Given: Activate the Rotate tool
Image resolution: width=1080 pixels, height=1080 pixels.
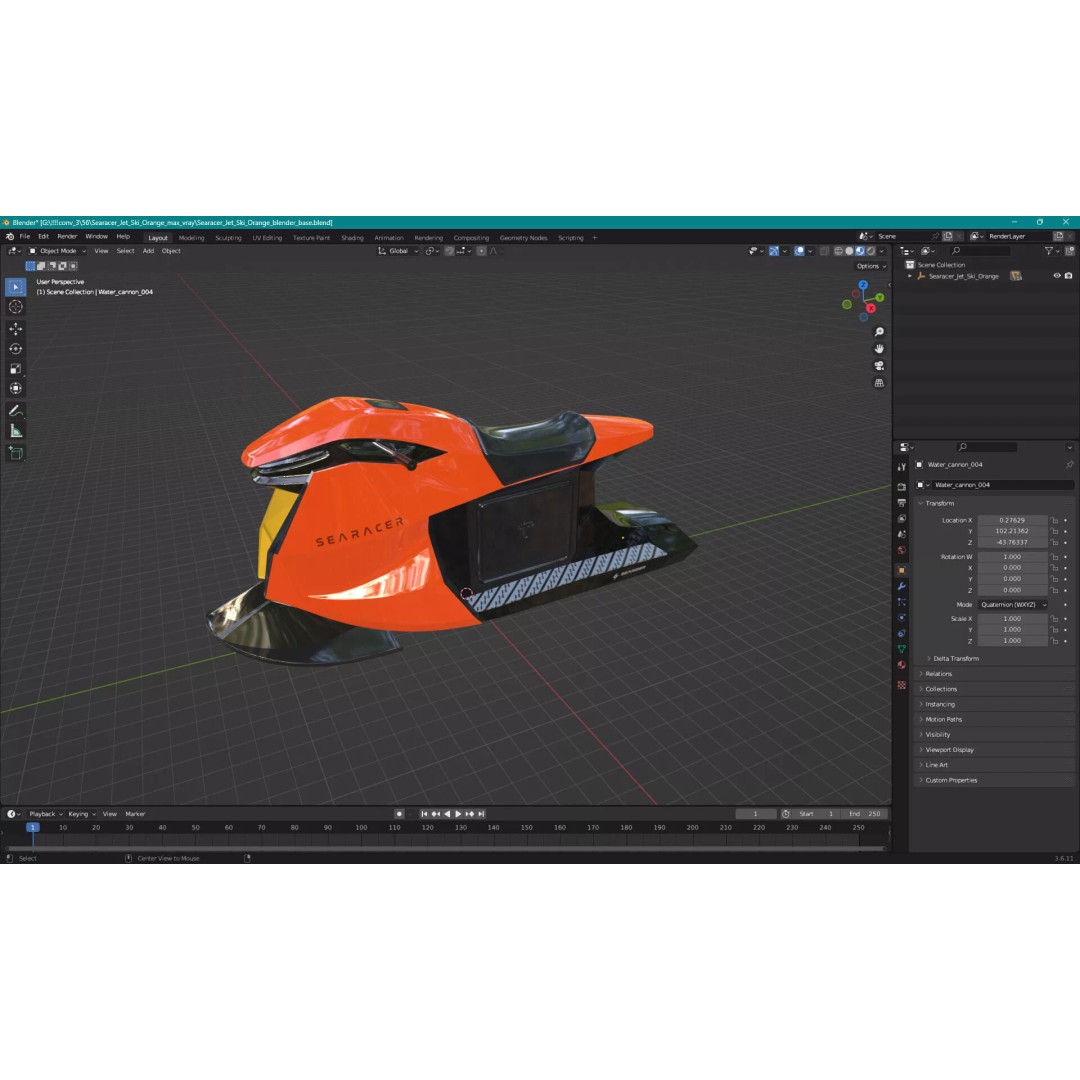Looking at the screenshot, I should pyautogui.click(x=16, y=349).
